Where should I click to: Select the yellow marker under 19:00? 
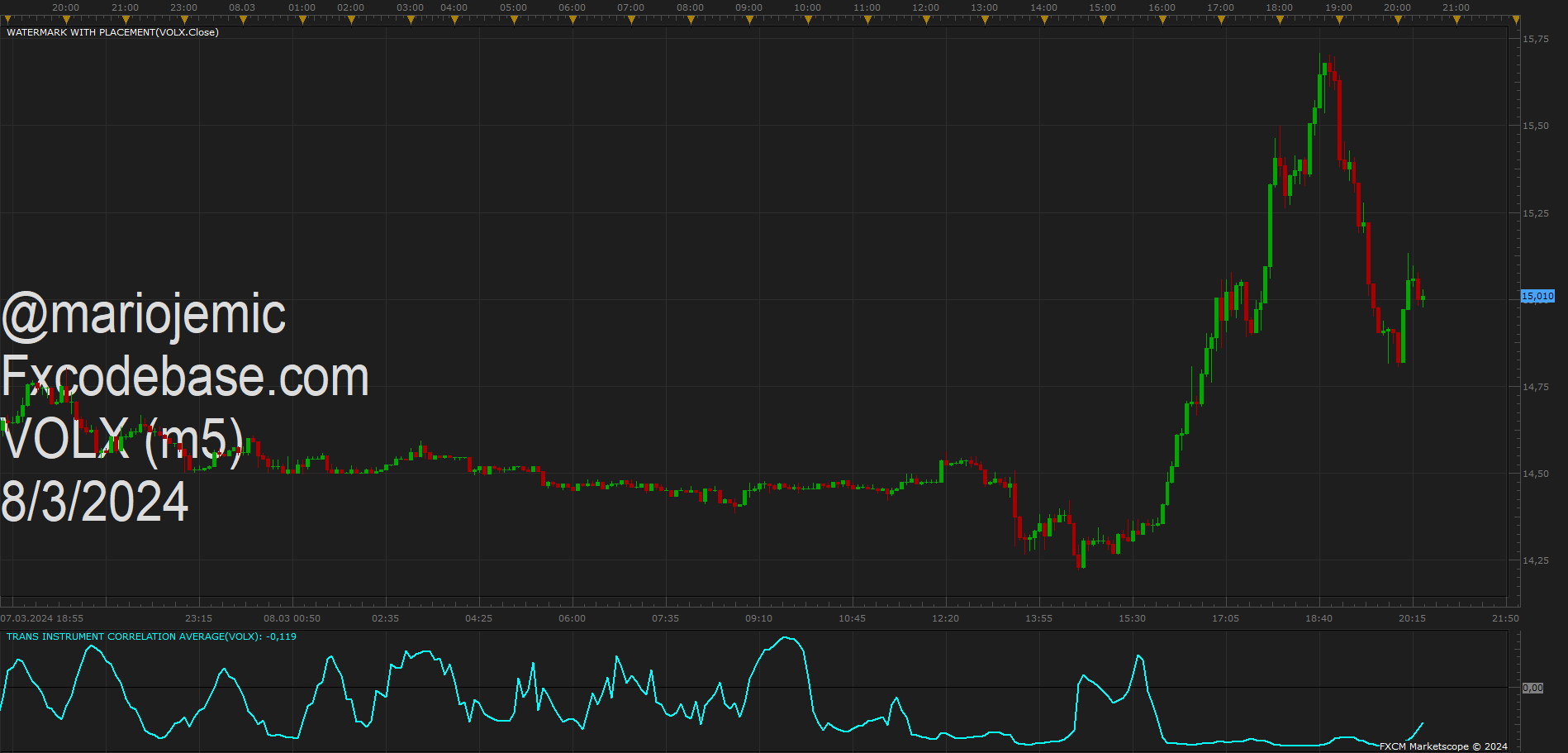click(x=1339, y=20)
